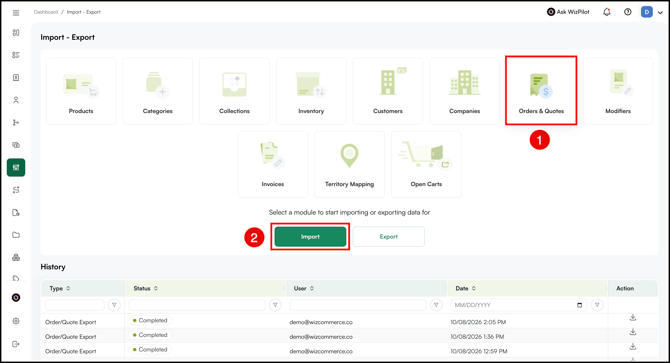Click Completed status of the 2:05 PM row

click(x=150, y=320)
